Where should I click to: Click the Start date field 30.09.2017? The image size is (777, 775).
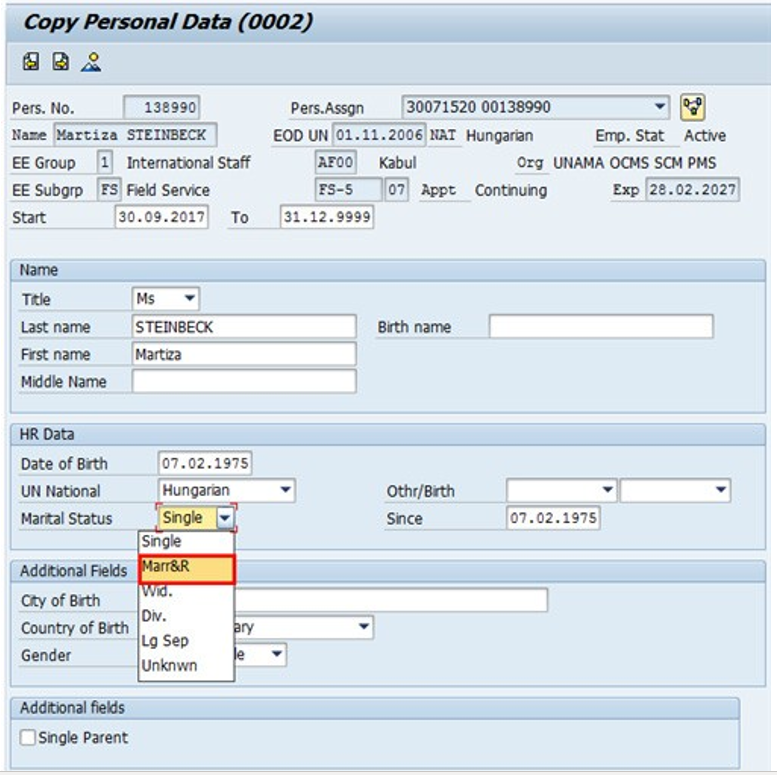(x=162, y=217)
